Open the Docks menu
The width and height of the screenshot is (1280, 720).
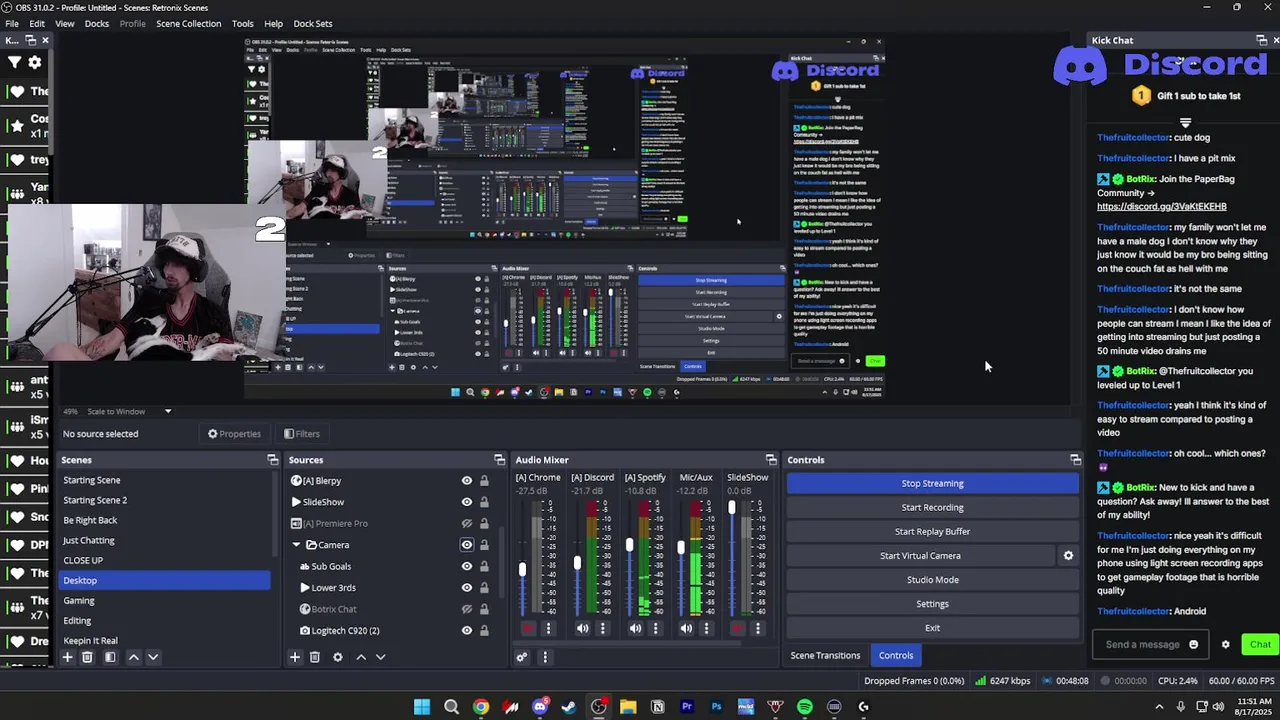click(97, 23)
